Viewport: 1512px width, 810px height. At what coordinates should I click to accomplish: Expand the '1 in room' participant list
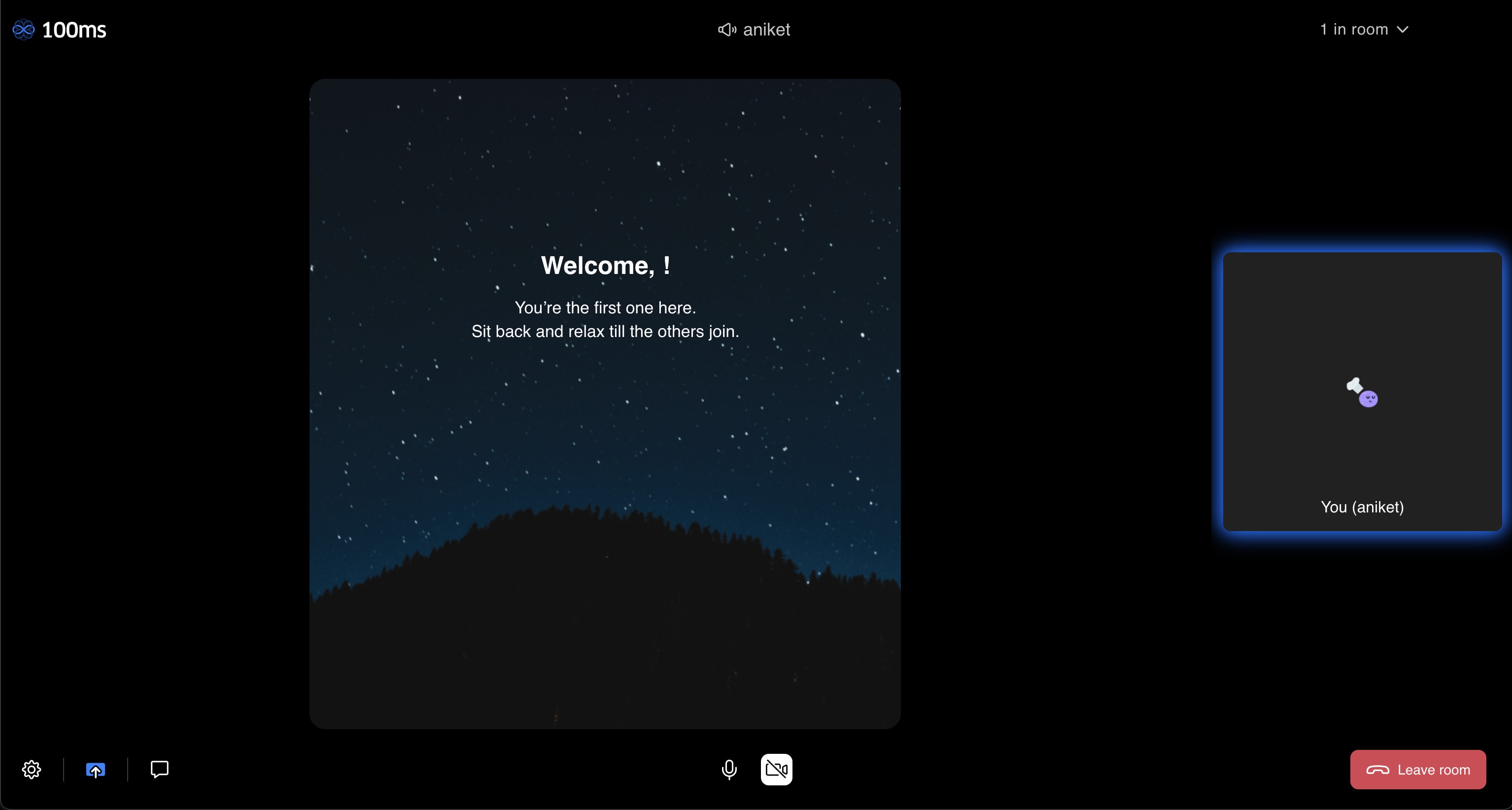[1353, 30]
